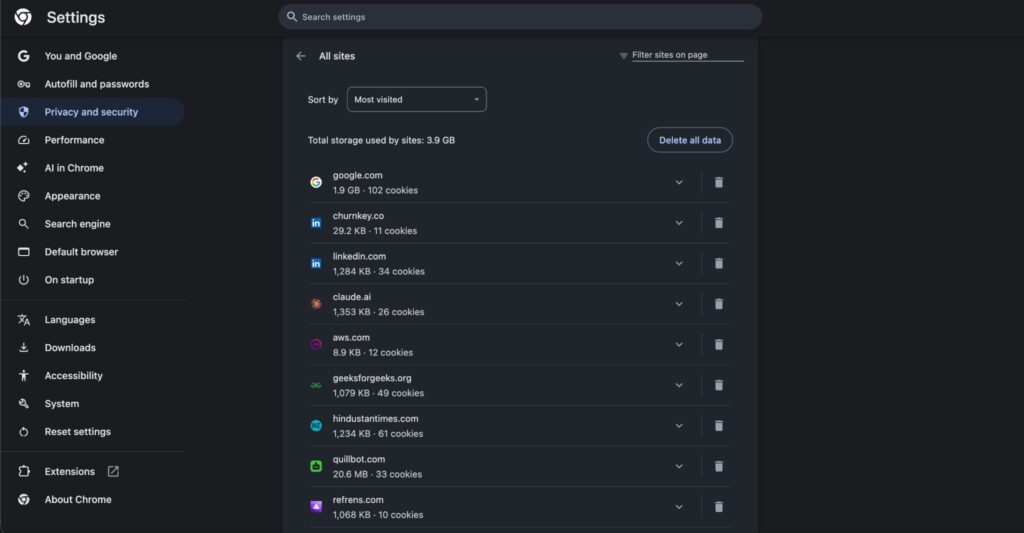This screenshot has width=1024, height=533.
Task: Focus the Search settings field
Action: (520, 17)
